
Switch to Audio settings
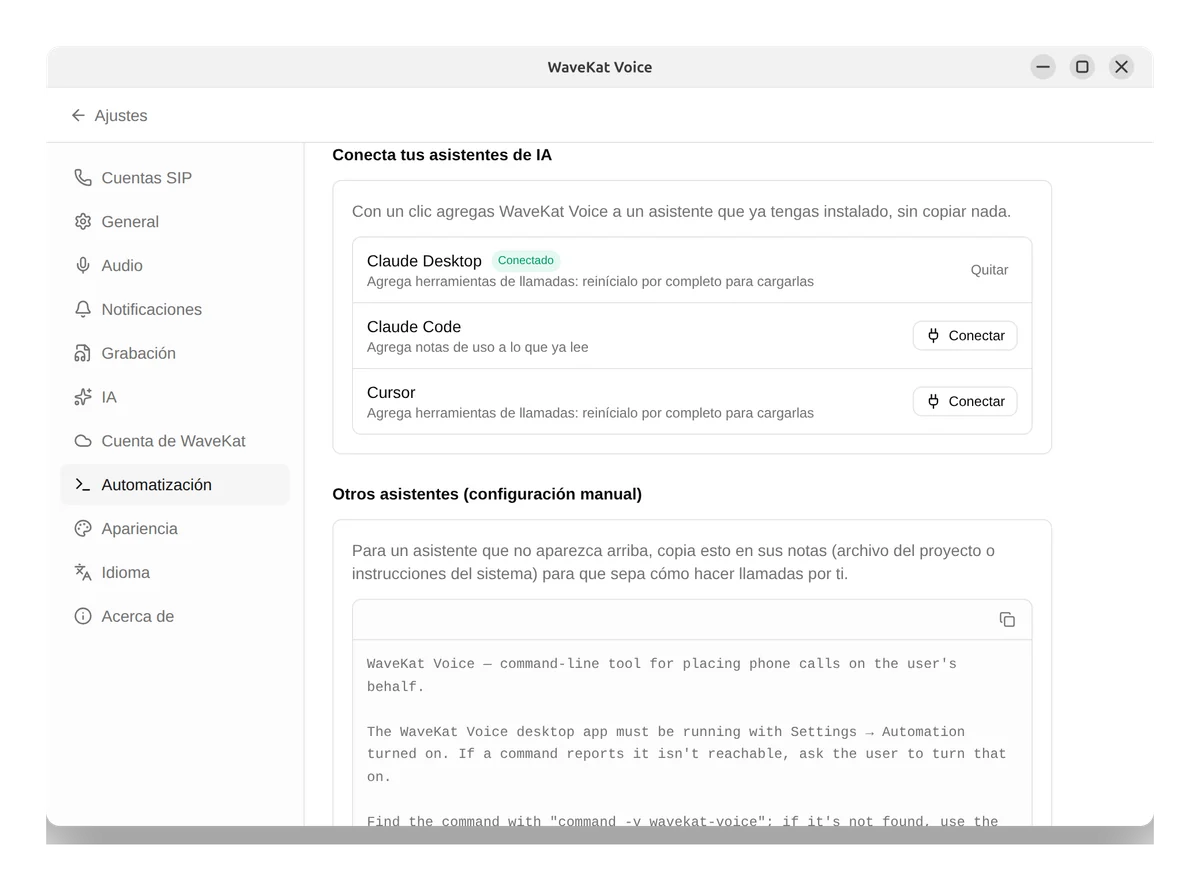[x=175, y=266]
